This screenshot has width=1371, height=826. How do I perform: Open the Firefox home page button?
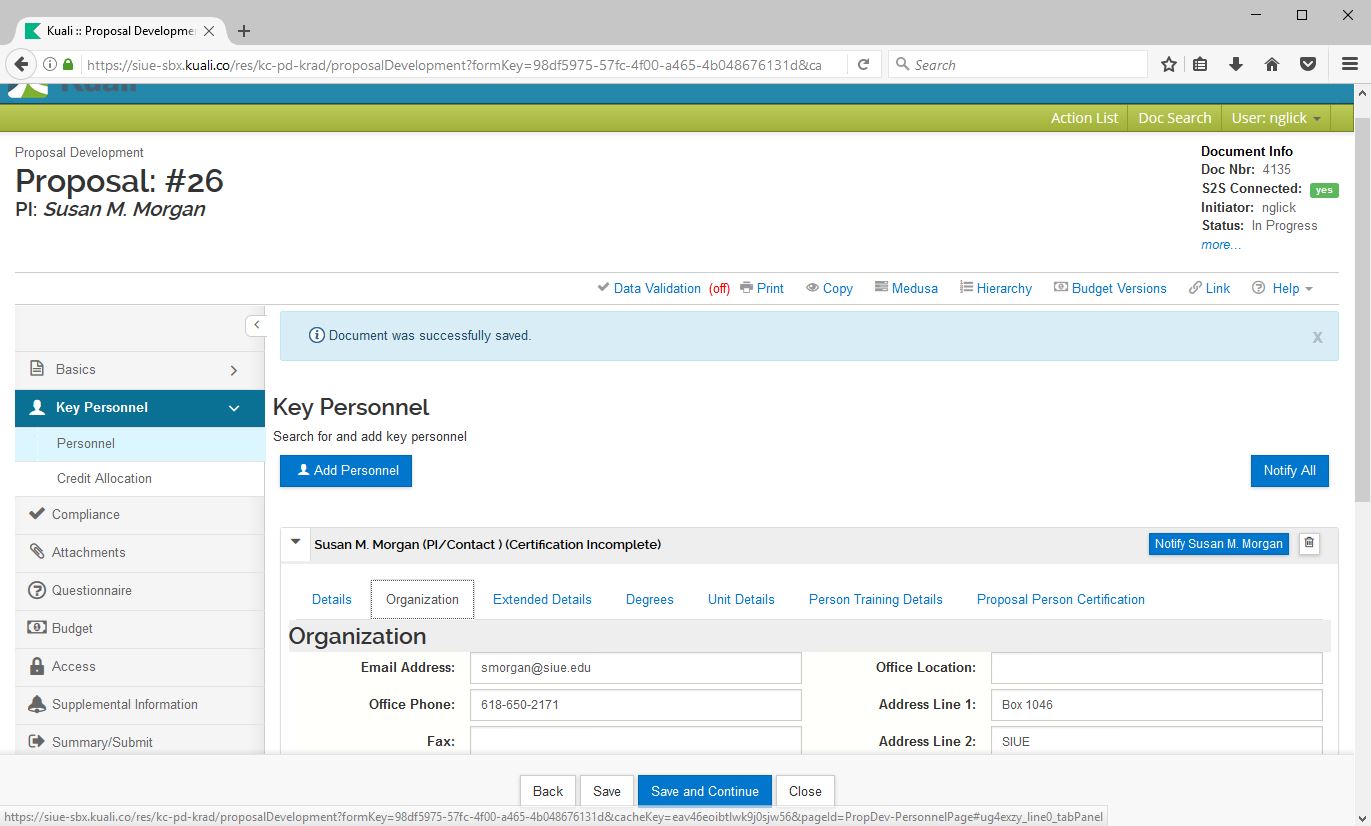(1272, 65)
